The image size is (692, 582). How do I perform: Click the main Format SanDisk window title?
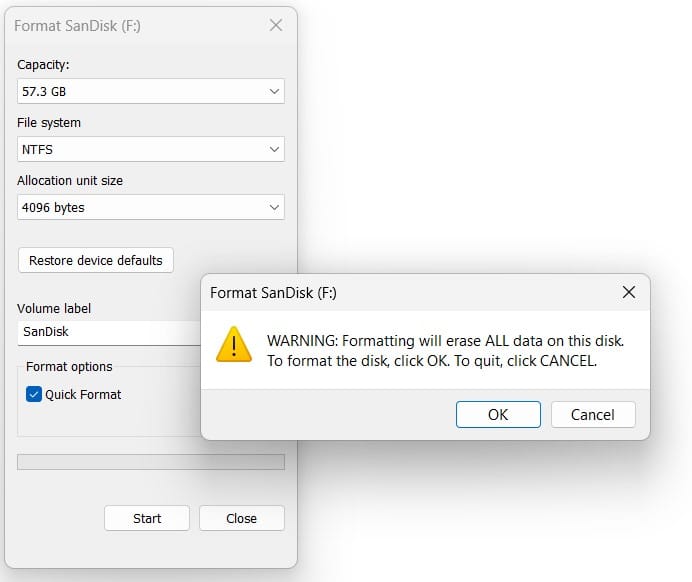pos(77,26)
